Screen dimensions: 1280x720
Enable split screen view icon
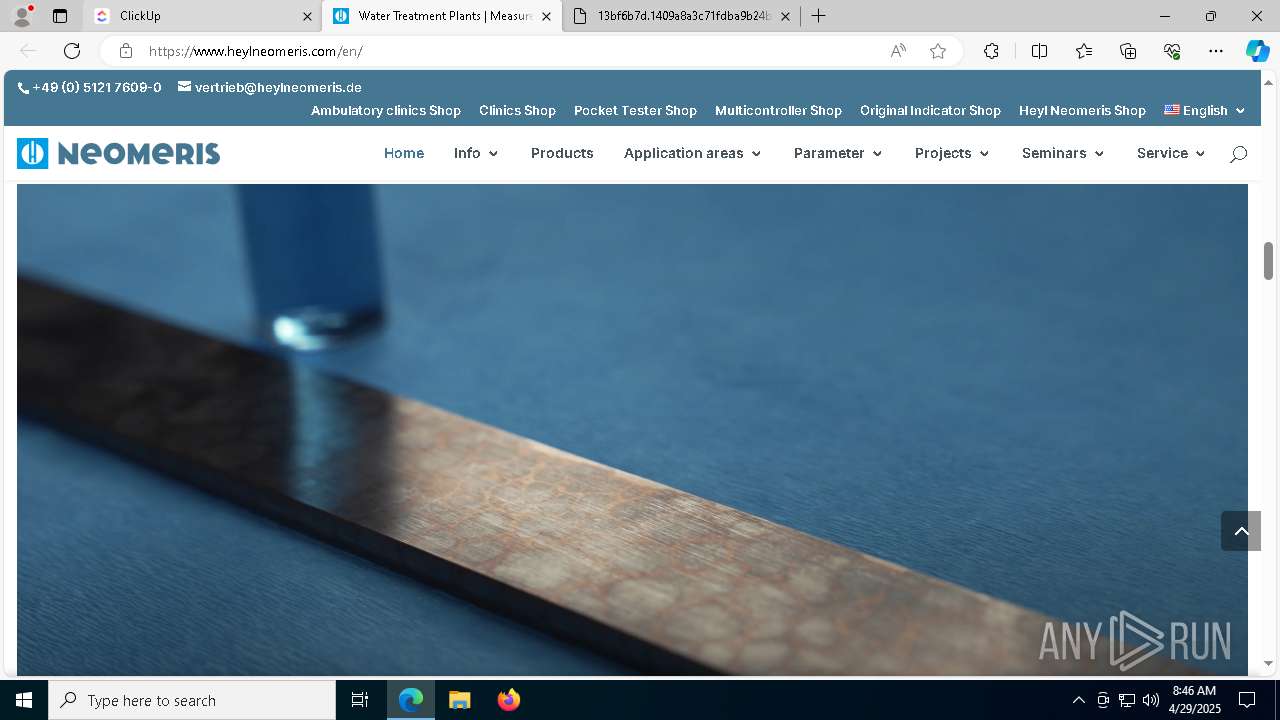(1039, 51)
